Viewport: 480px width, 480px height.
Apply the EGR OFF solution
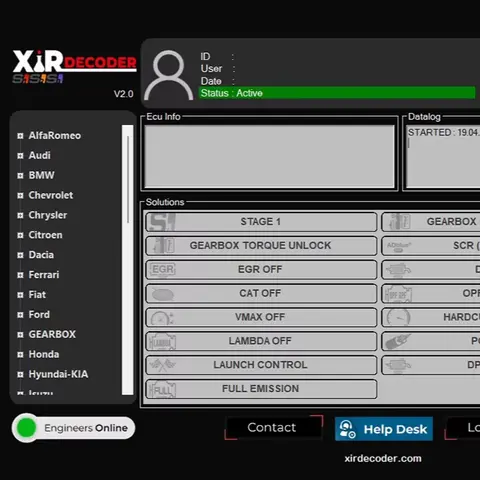click(x=261, y=269)
